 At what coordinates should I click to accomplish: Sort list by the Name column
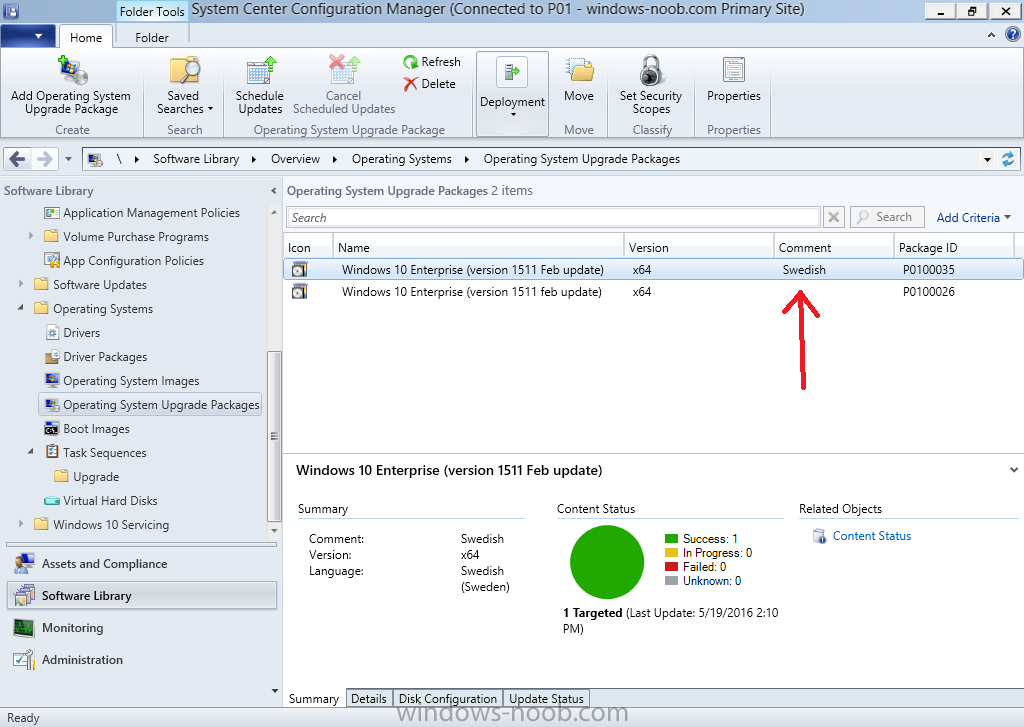tap(478, 248)
